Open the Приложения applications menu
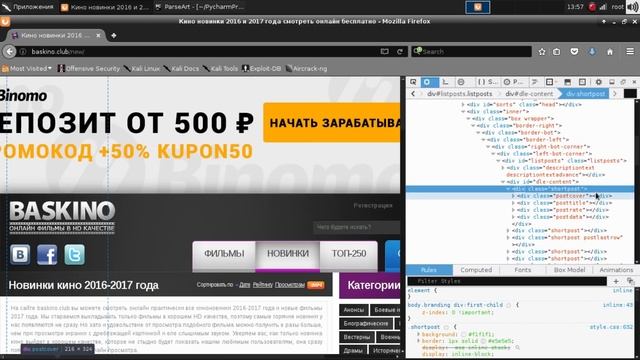The height and width of the screenshot is (360, 640). (28, 7)
